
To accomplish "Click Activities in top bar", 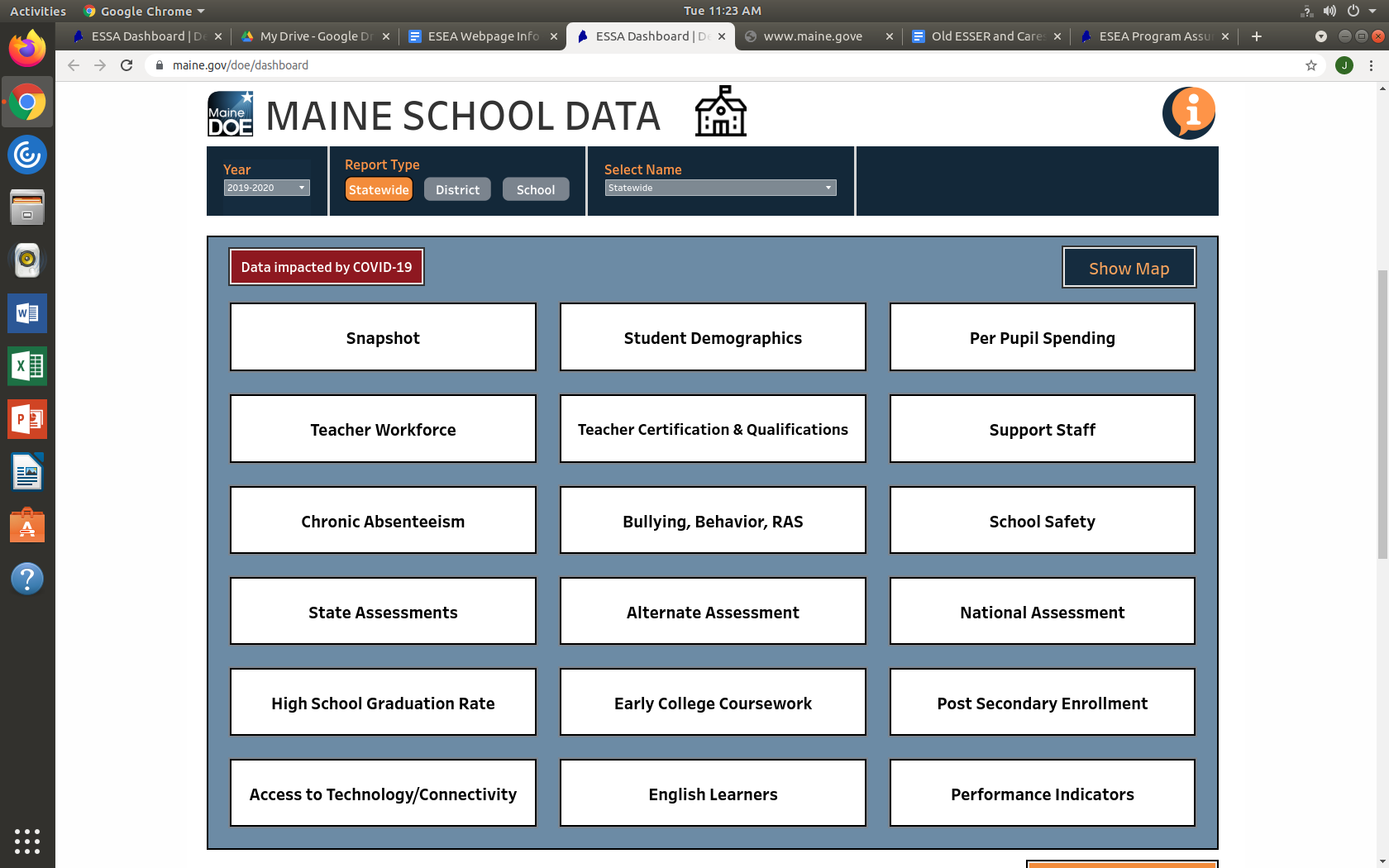I will click(38, 11).
